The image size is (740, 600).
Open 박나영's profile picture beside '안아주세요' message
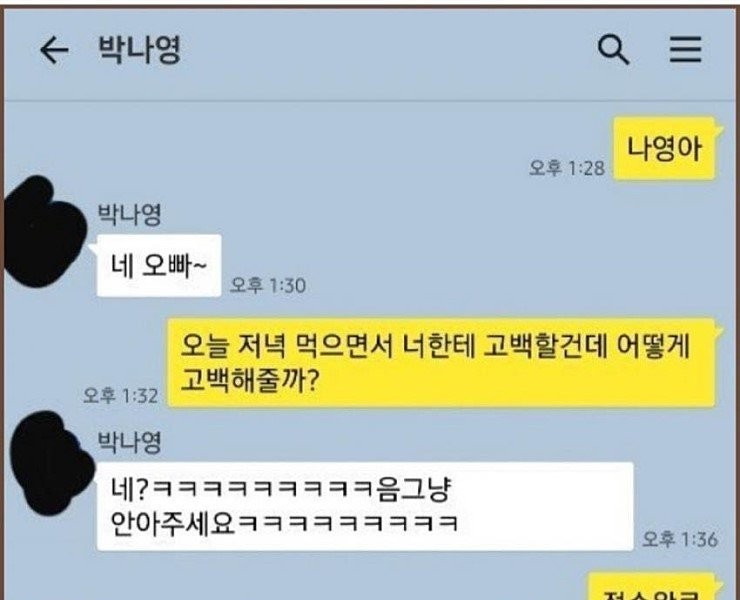click(51, 463)
